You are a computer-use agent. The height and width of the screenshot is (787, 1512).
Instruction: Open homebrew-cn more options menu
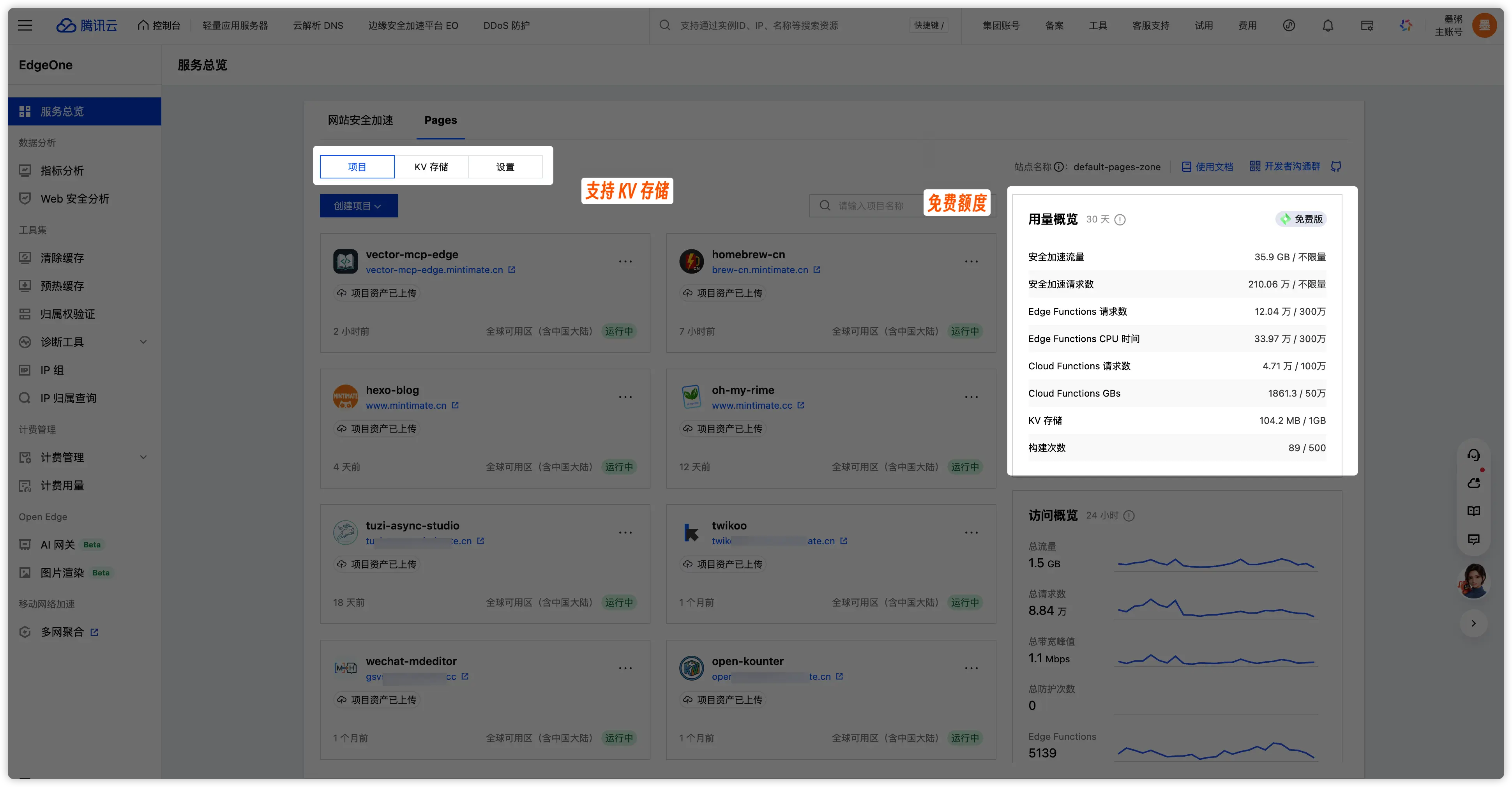coord(971,261)
